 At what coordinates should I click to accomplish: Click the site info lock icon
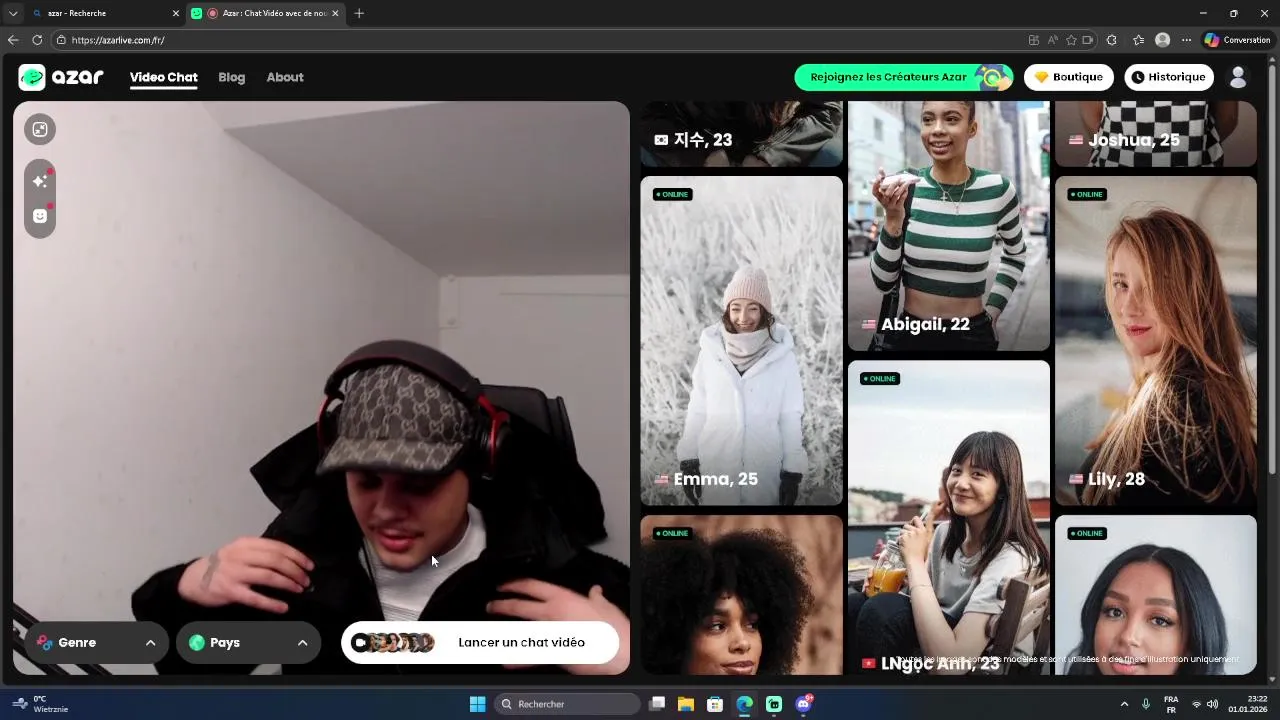(61, 40)
